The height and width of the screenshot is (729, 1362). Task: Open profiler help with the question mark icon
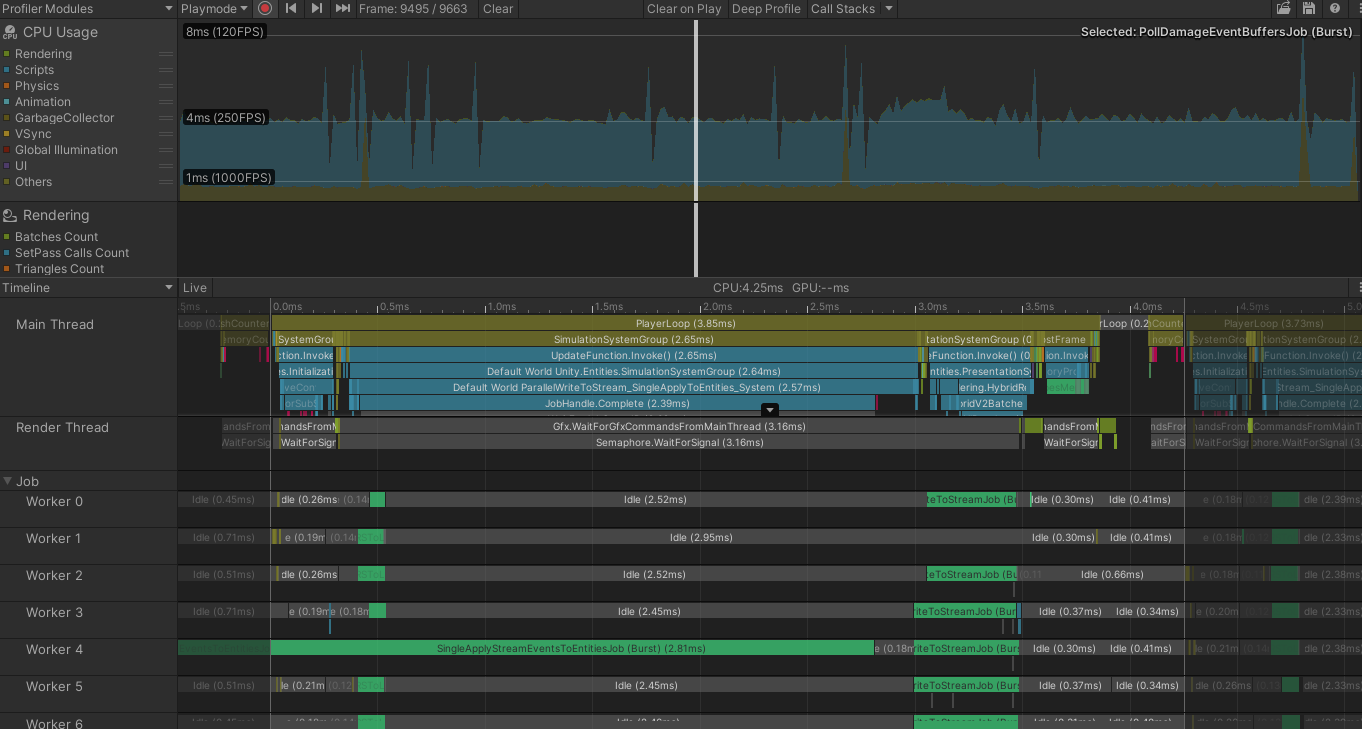pyautogui.click(x=1334, y=8)
